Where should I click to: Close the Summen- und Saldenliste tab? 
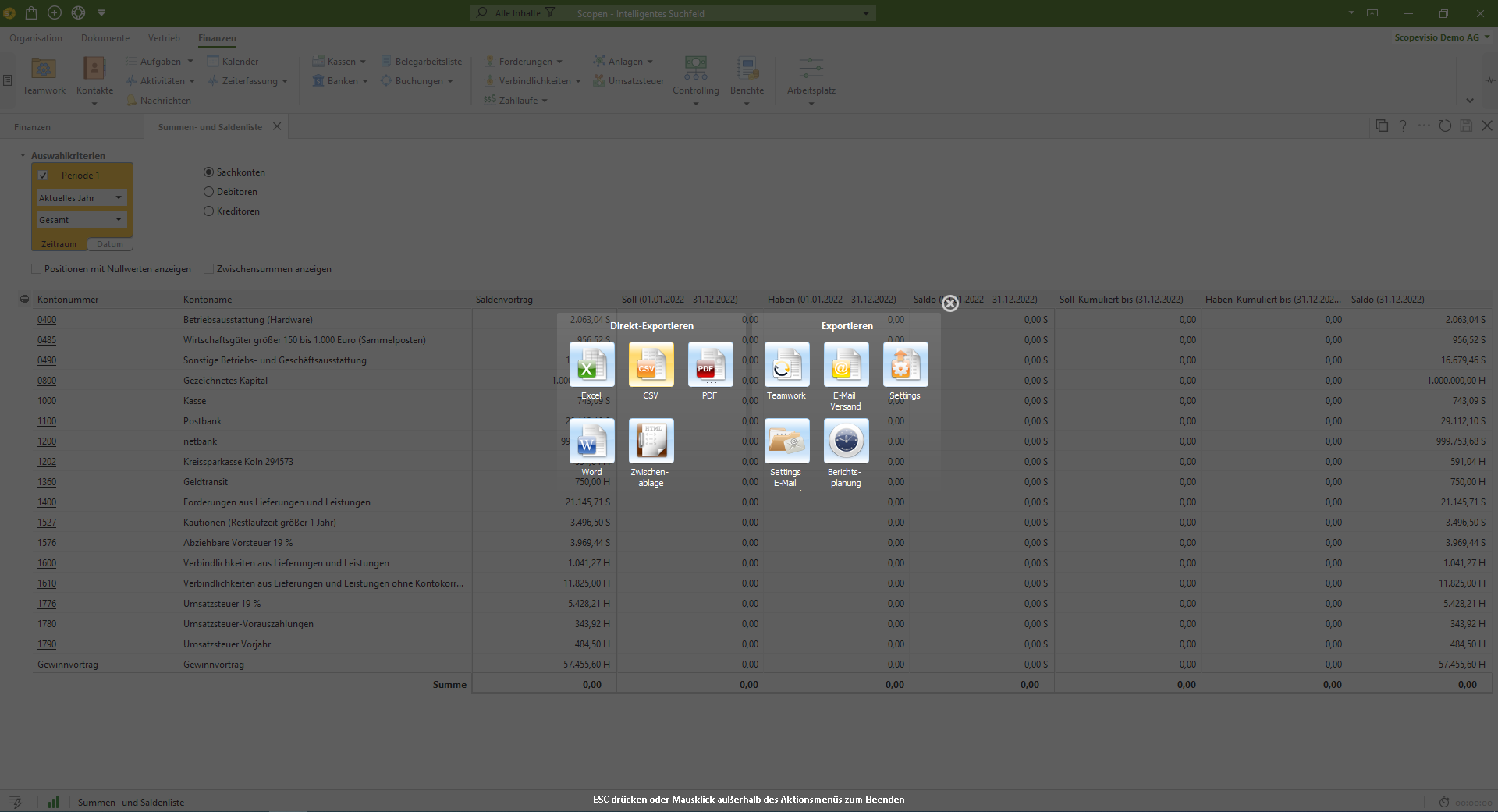pos(277,126)
